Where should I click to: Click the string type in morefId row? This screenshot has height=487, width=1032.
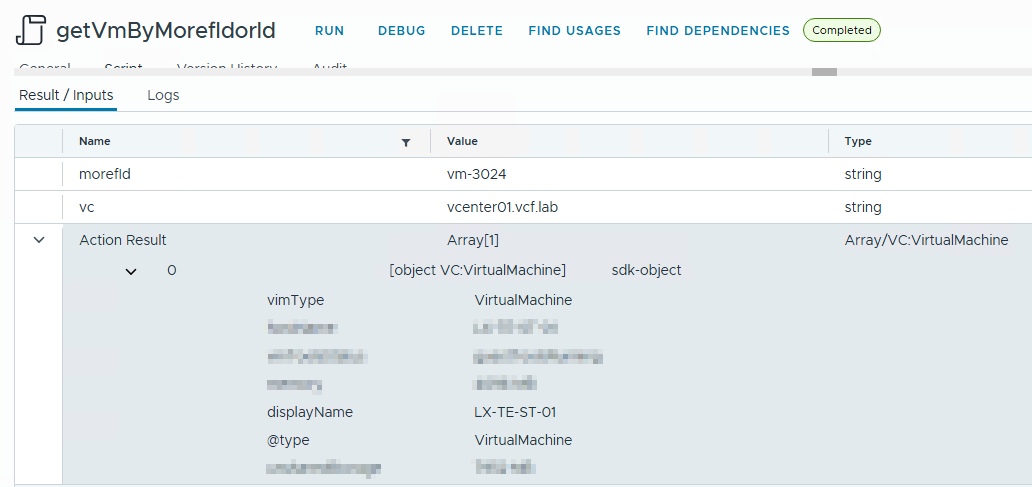[863, 174]
